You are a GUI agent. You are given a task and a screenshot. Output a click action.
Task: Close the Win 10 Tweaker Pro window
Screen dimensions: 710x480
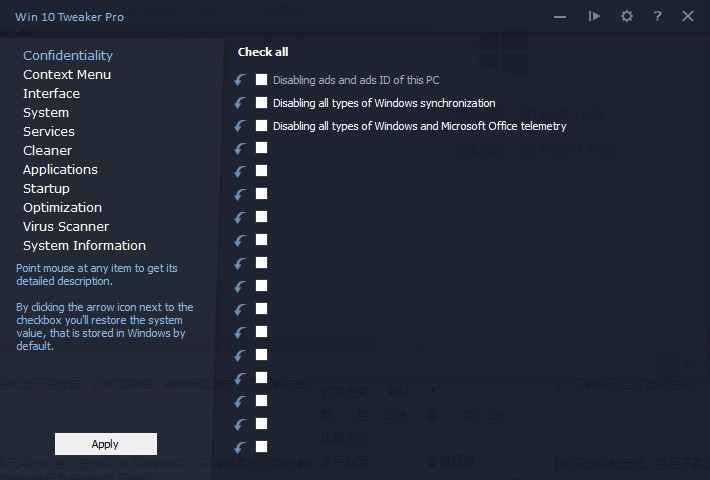pos(688,16)
